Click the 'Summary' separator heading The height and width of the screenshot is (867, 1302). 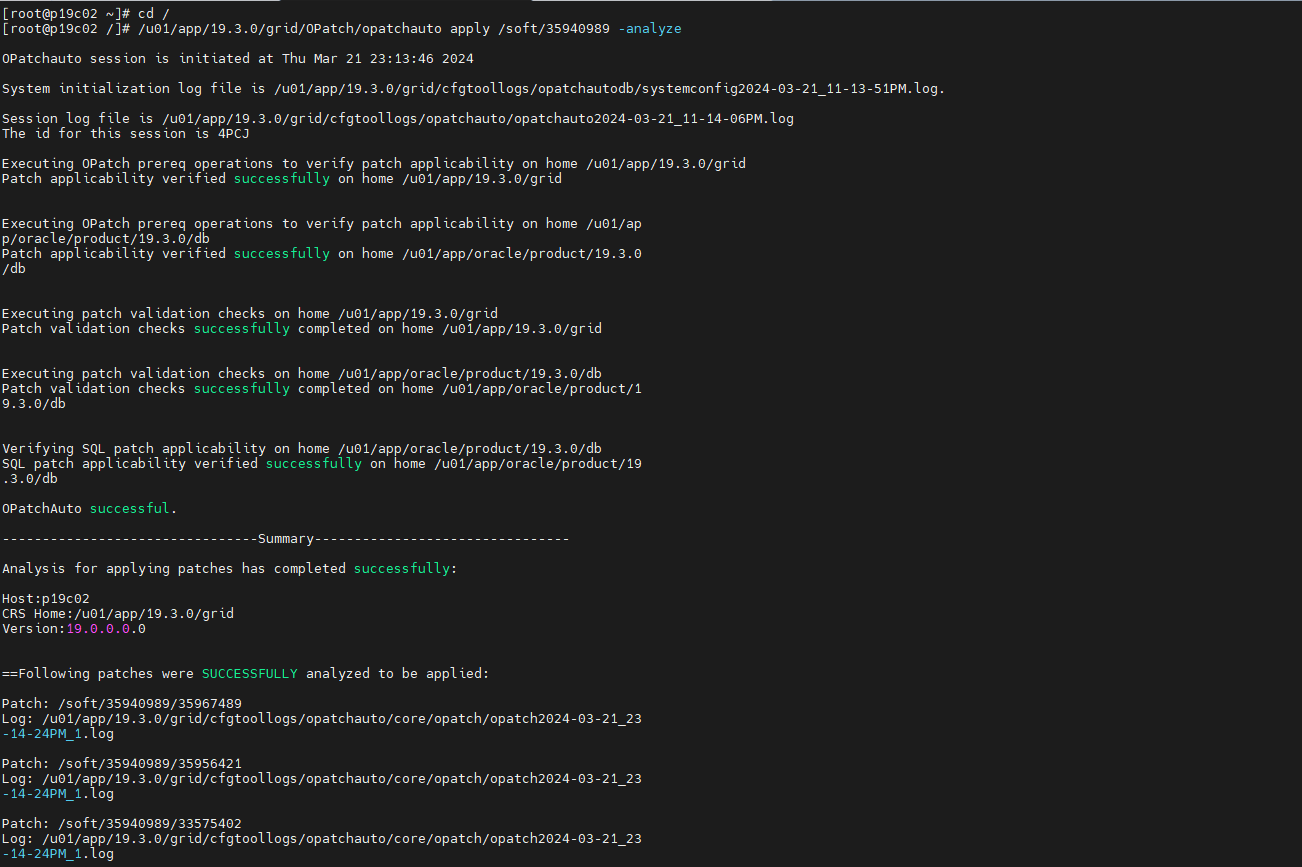(x=286, y=539)
